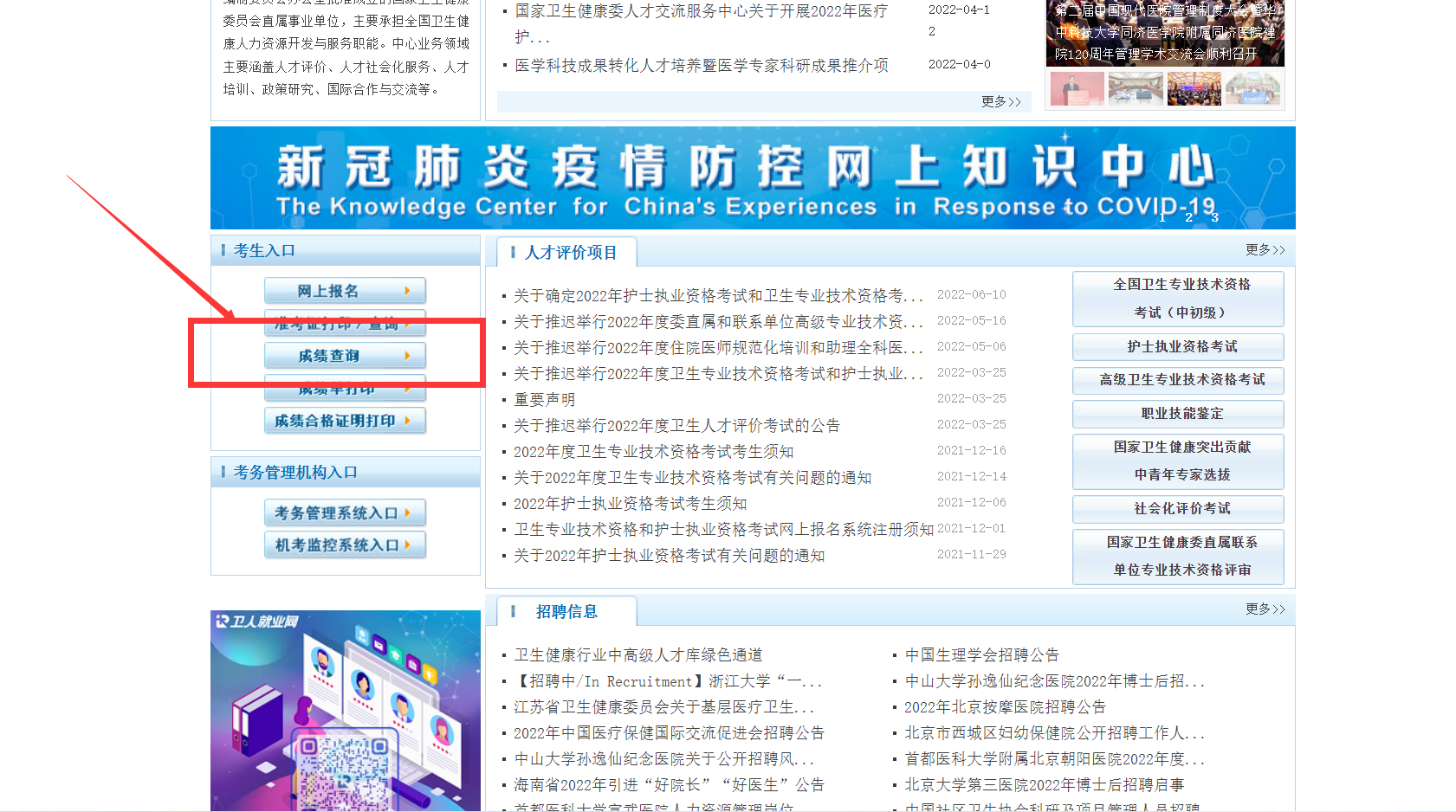
Task: Open the COVID-19 Knowledge Center banner
Action: click(753, 178)
